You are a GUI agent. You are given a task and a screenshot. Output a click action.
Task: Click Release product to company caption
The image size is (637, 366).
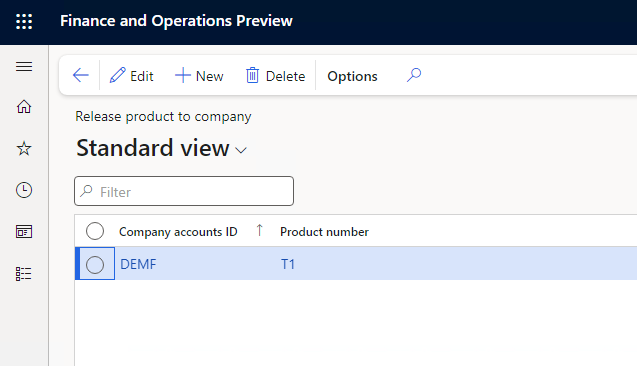coord(163,117)
